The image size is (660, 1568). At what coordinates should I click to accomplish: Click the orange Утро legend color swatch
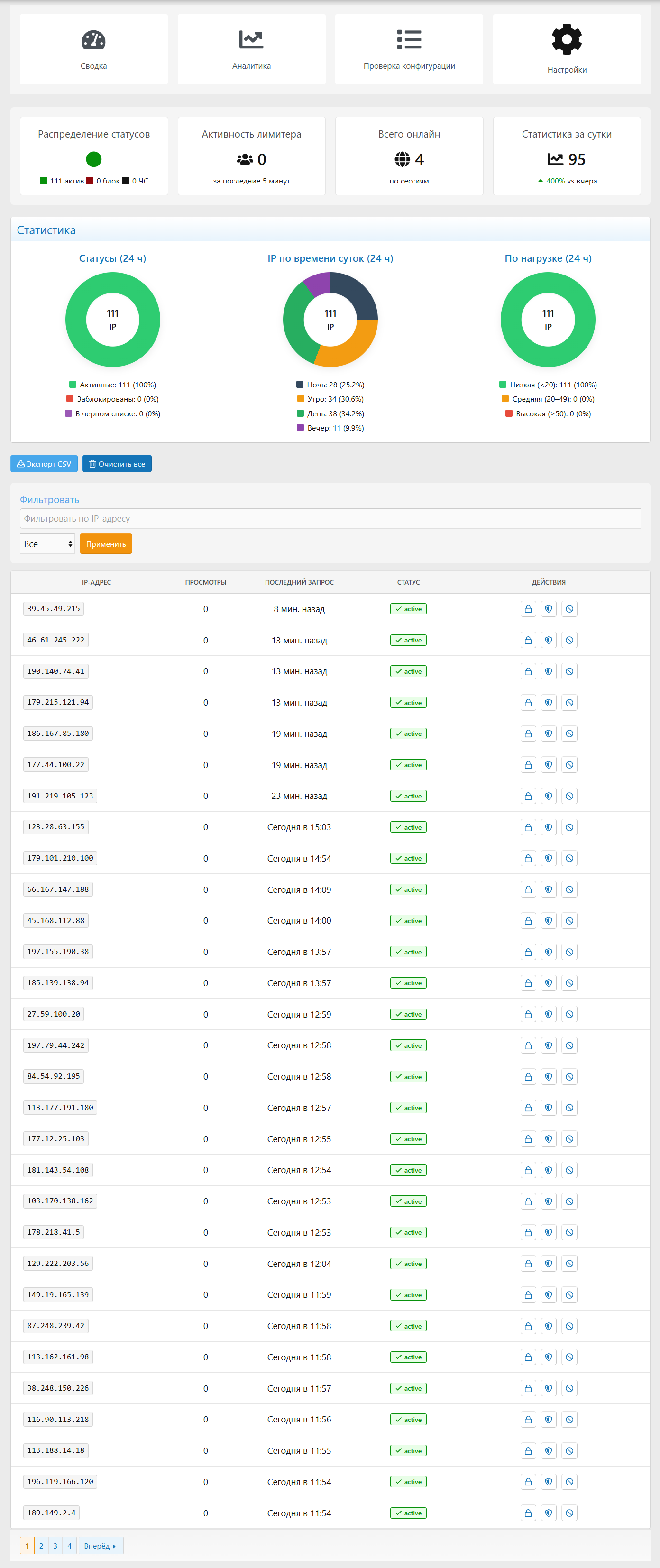300,399
